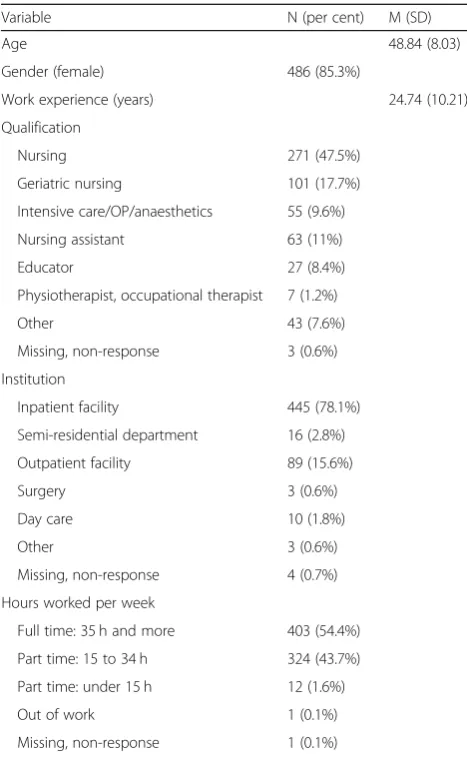Click the M (SD) column header
The image size is (467, 757).
point(410,18)
